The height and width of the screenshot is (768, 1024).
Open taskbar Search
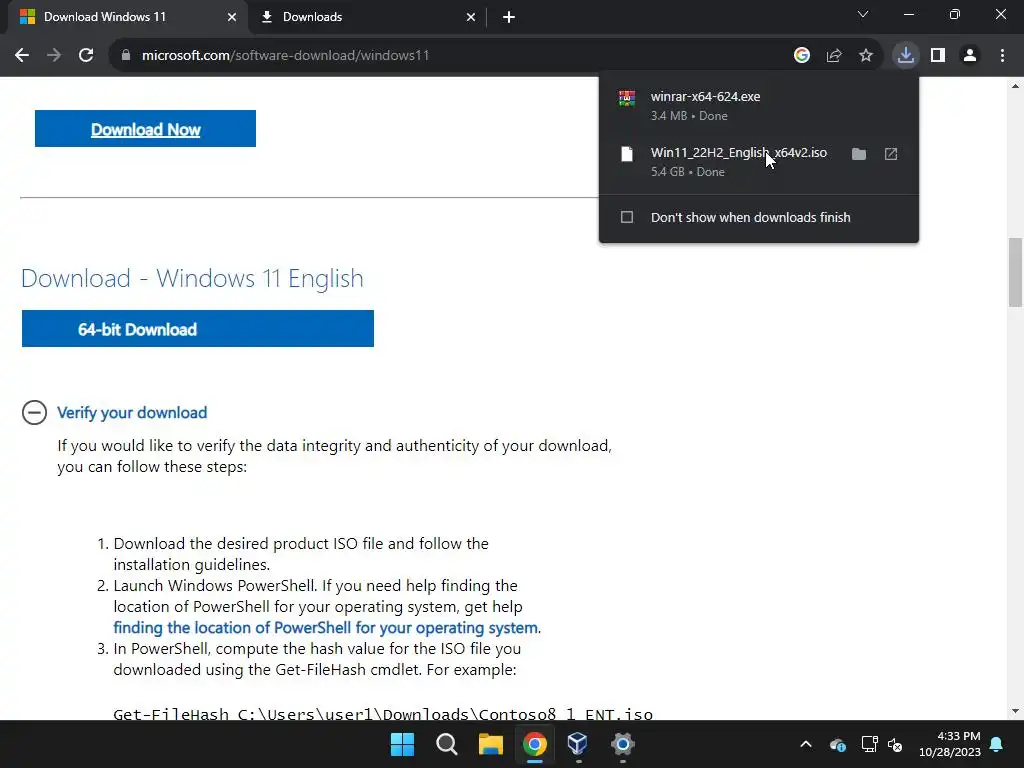coord(447,744)
